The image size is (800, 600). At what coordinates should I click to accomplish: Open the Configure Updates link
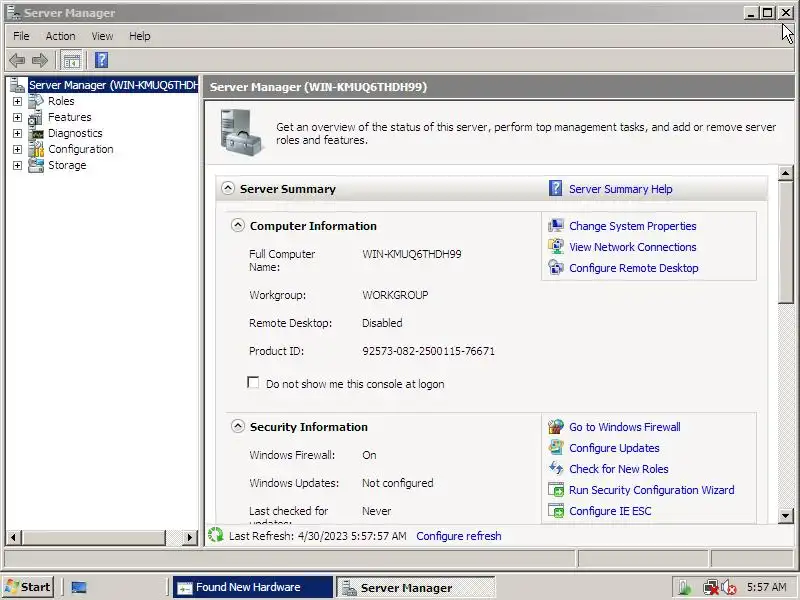tap(614, 448)
